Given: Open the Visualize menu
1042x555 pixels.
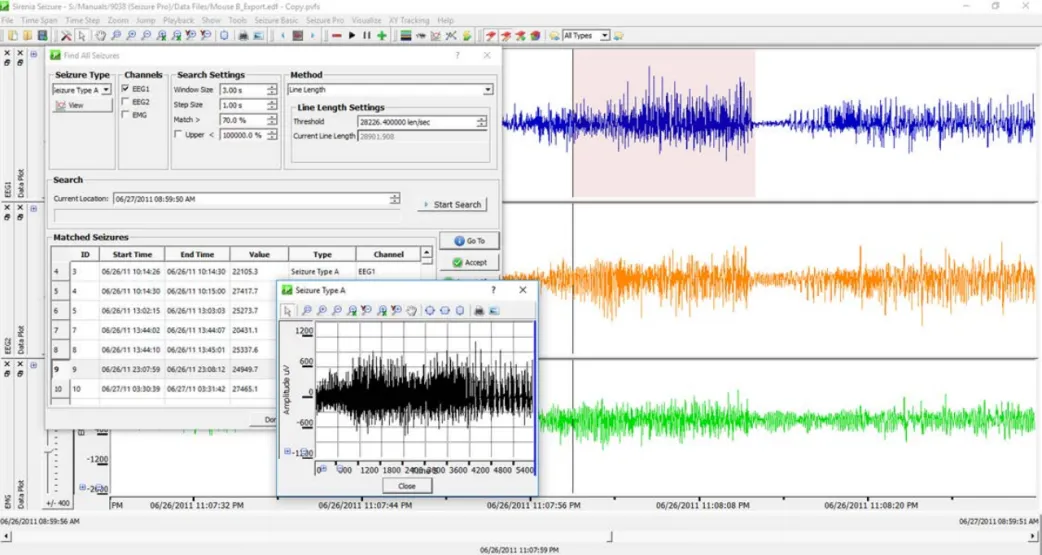Looking at the screenshot, I should tap(366, 21).
